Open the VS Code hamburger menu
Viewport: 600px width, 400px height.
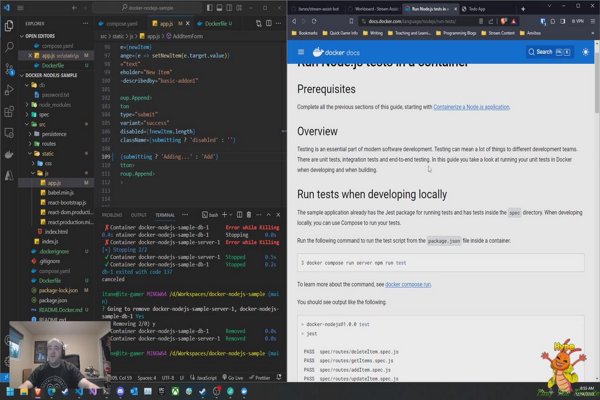20,8
